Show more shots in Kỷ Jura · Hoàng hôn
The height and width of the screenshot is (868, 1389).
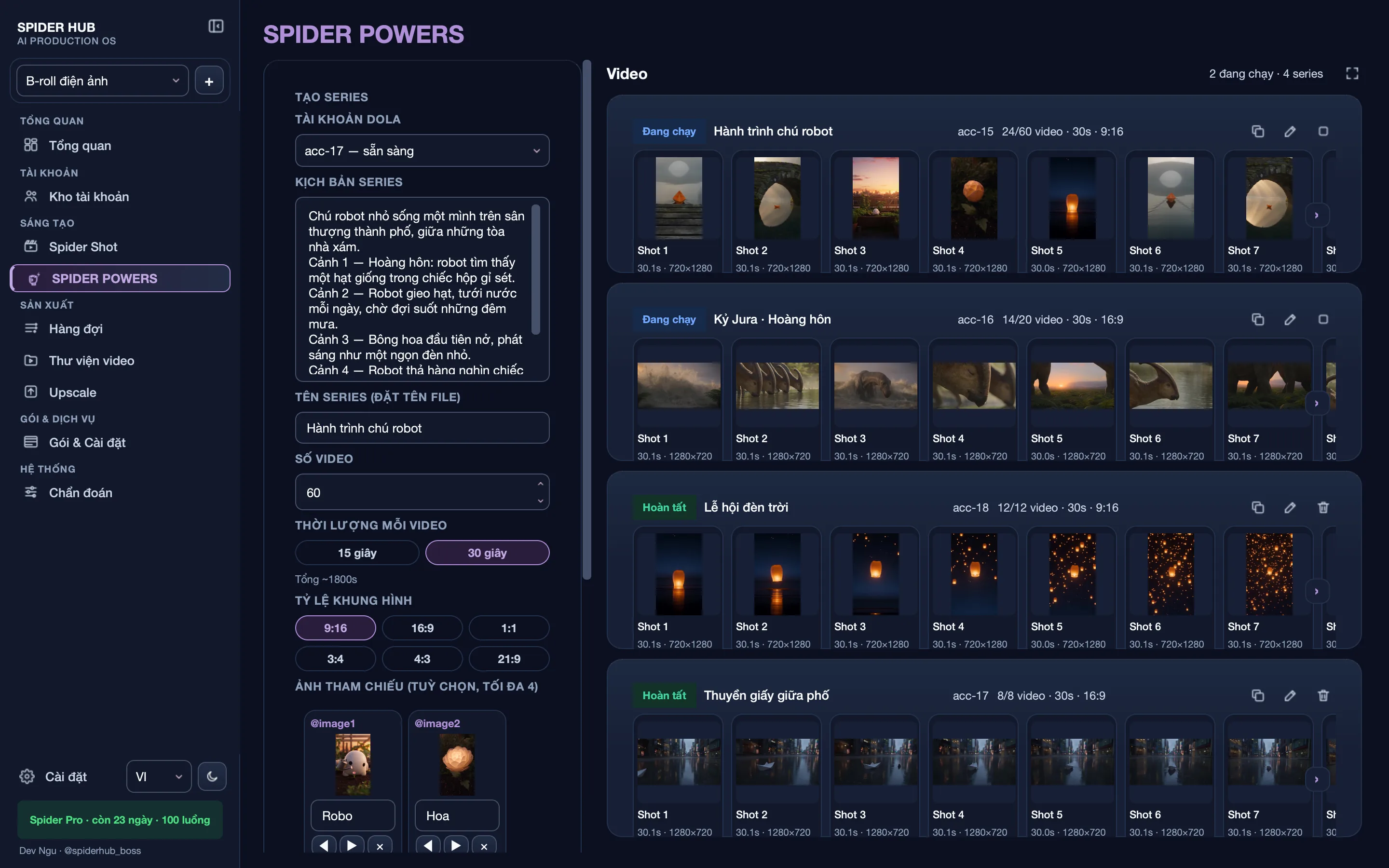click(x=1317, y=403)
